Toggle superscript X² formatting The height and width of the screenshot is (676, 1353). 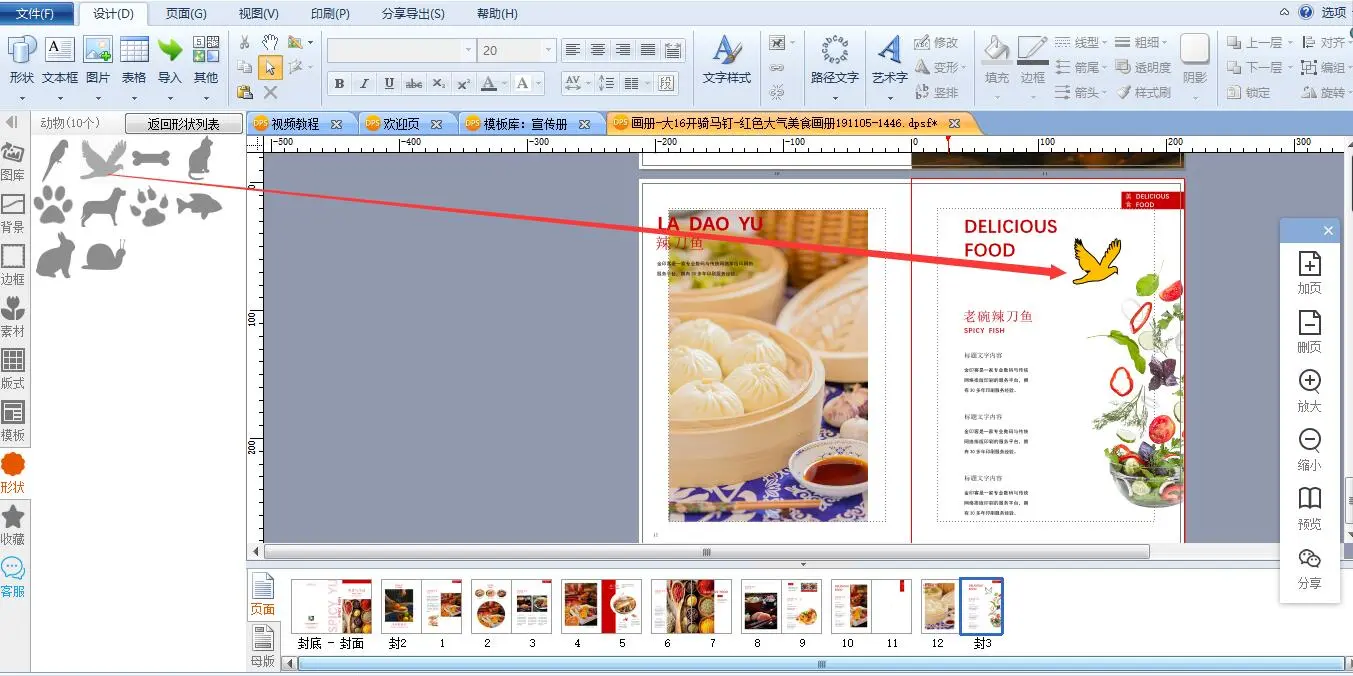pos(464,83)
